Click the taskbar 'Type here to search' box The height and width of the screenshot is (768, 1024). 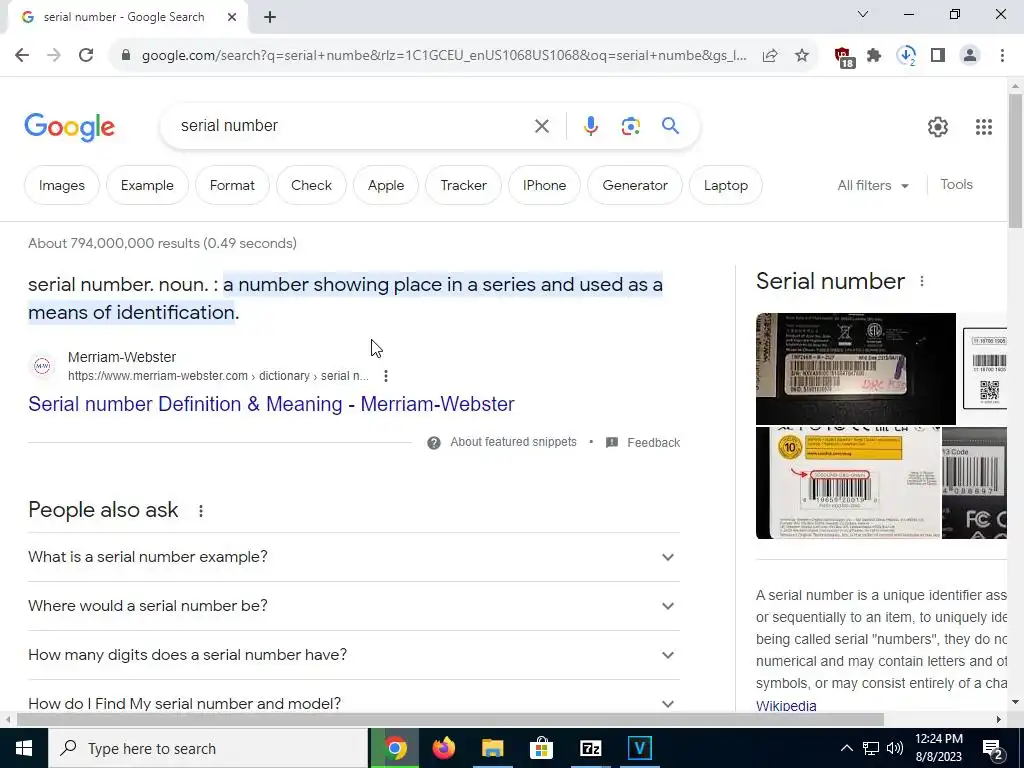[208, 748]
